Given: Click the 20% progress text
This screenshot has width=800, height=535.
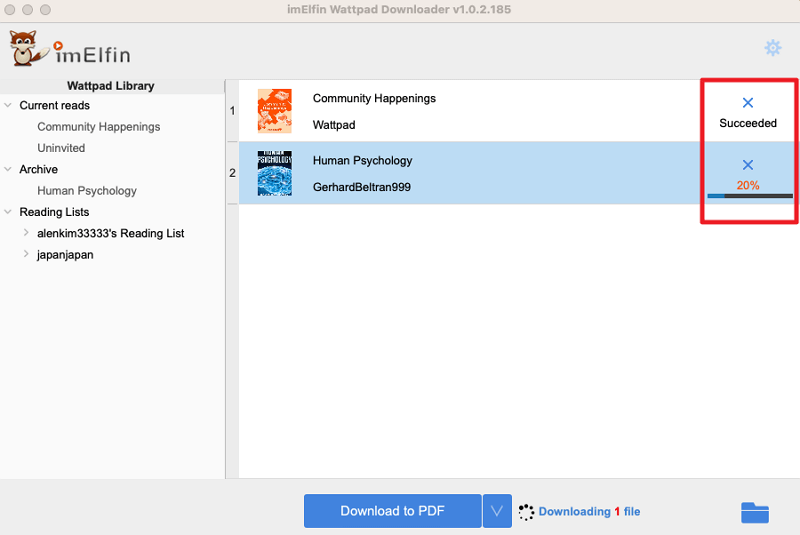Looking at the screenshot, I should [x=747, y=185].
